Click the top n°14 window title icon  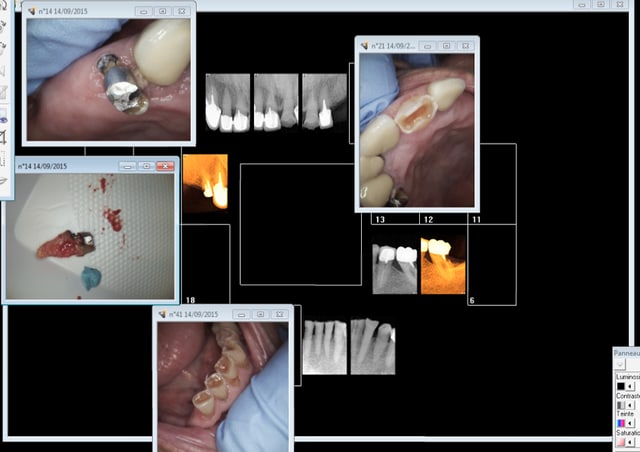(30, 11)
